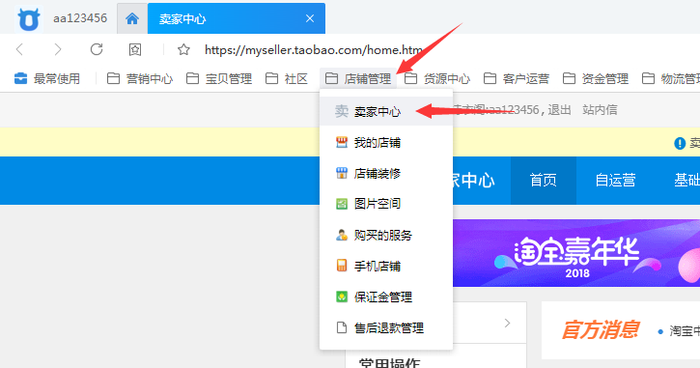Select 保证金管理 menu entry
This screenshot has width=700, height=368.
pos(386,297)
